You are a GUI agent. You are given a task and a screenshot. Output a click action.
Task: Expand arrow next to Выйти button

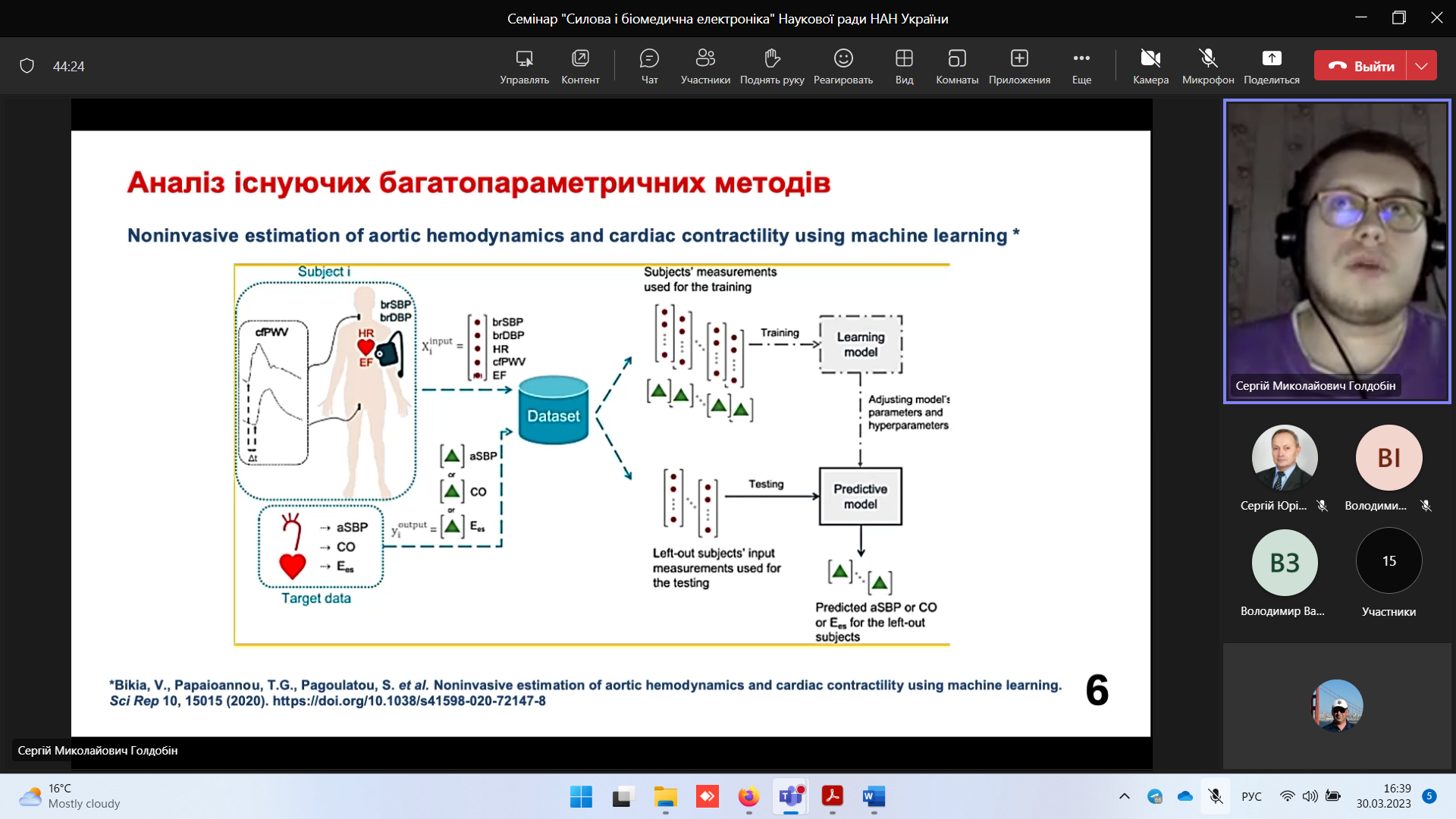[1422, 66]
